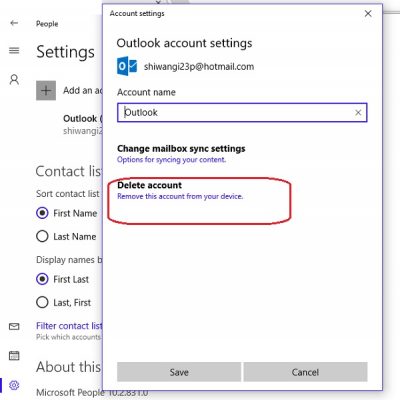This screenshot has height=400, width=400.
Task: Open the contacts person icon in sidebar
Action: click(x=14, y=80)
